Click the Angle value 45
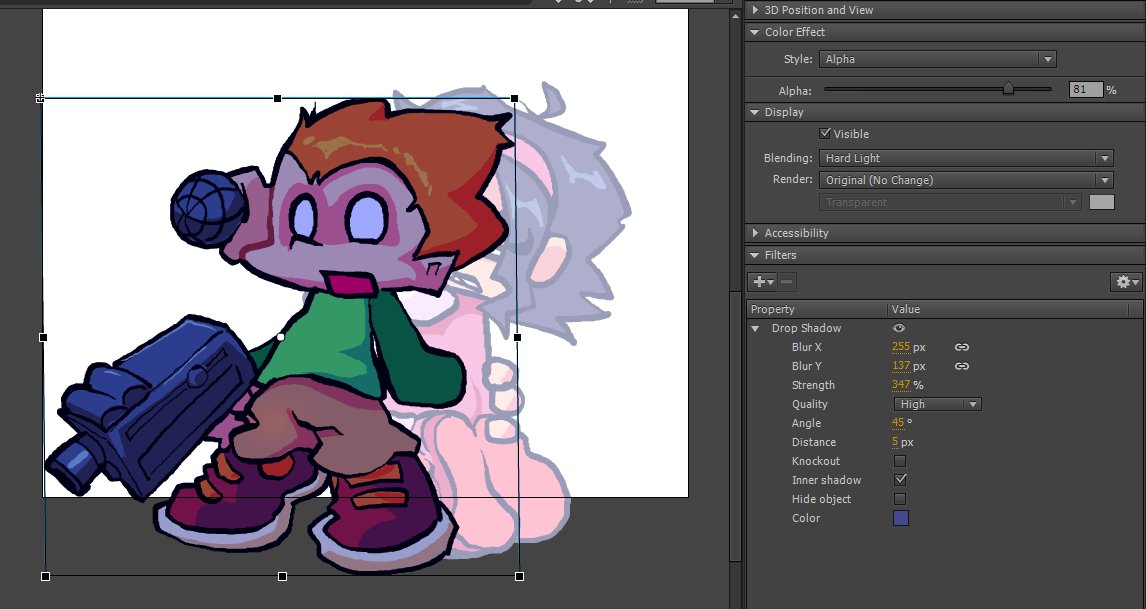The image size is (1146, 609). tap(898, 423)
